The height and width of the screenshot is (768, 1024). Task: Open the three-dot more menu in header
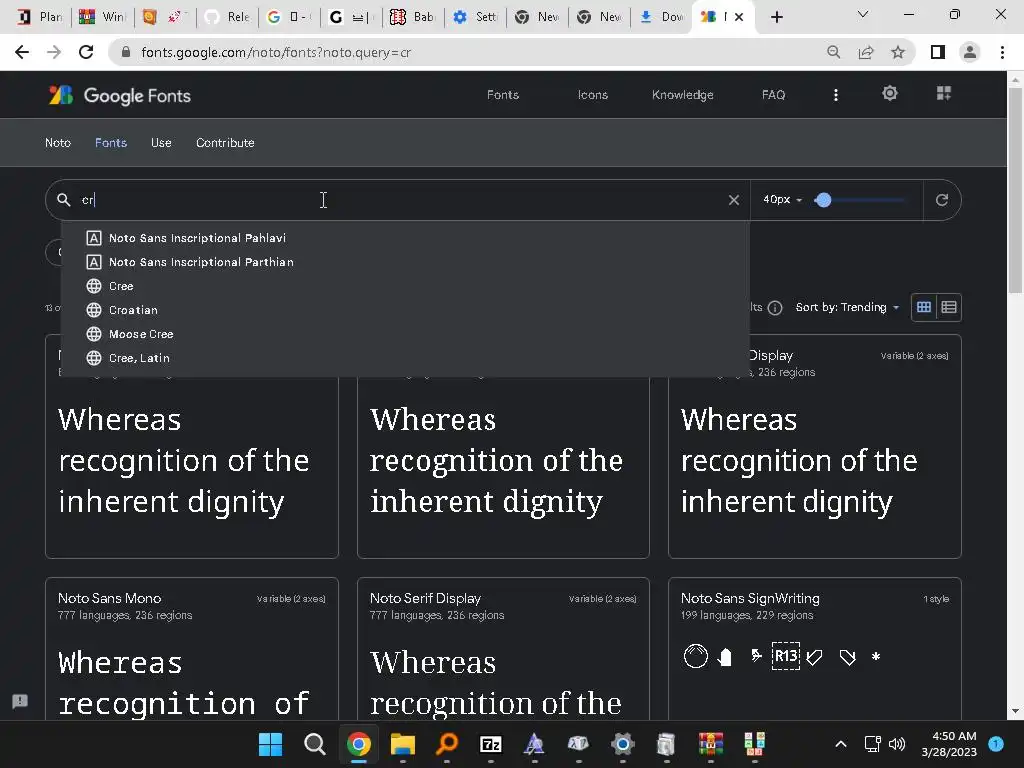(835, 95)
